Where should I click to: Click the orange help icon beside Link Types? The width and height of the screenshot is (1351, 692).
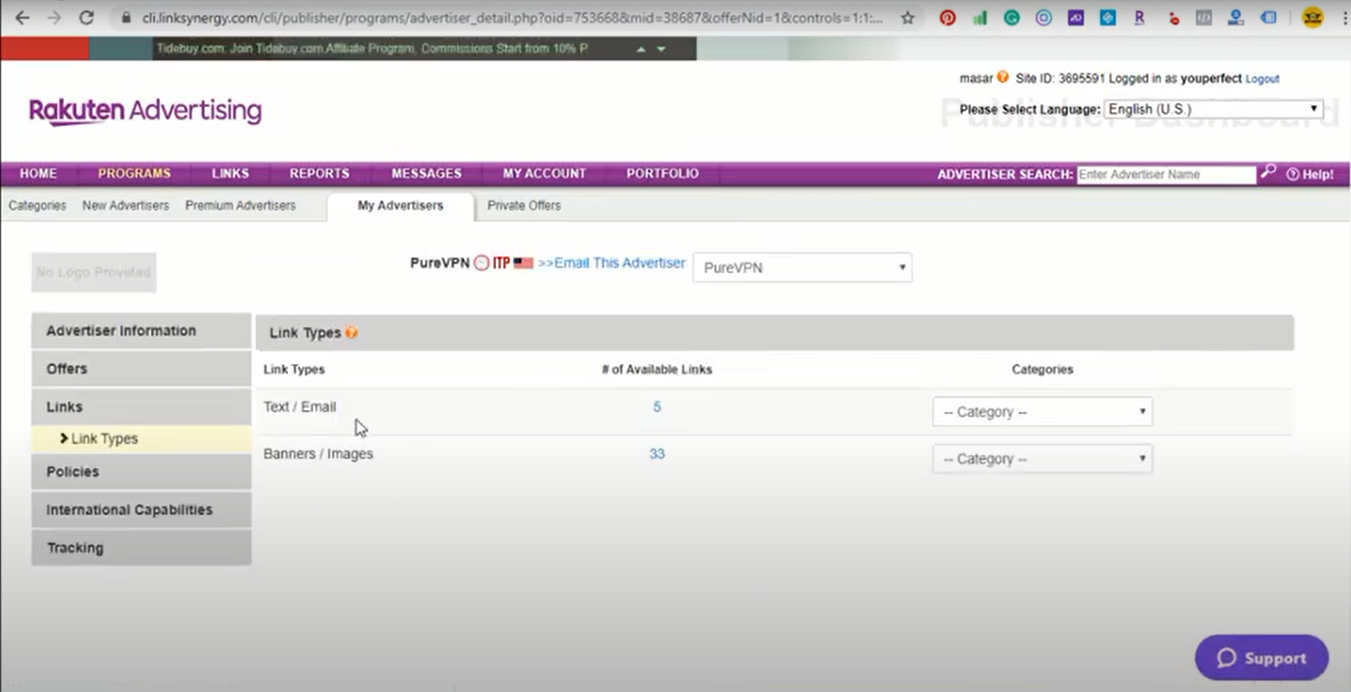[351, 333]
